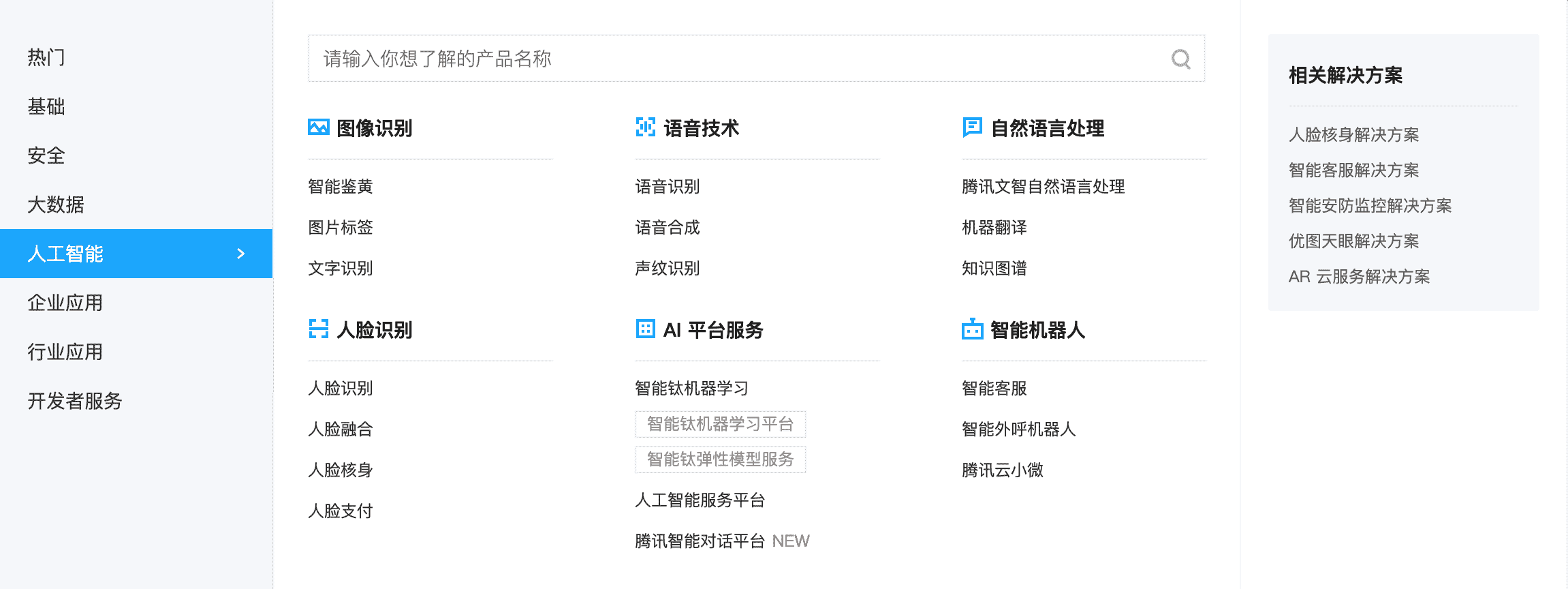Click the 自然语言处理 chat icon

pyautogui.click(x=972, y=127)
